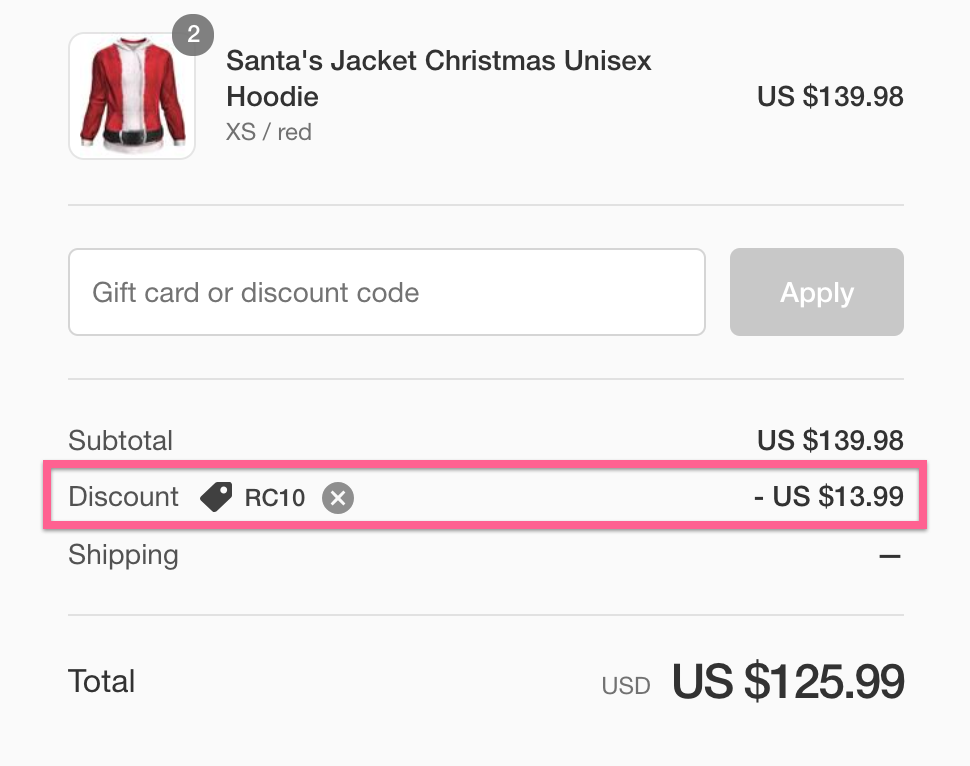Click the discount amount - US $13.99

tap(829, 496)
